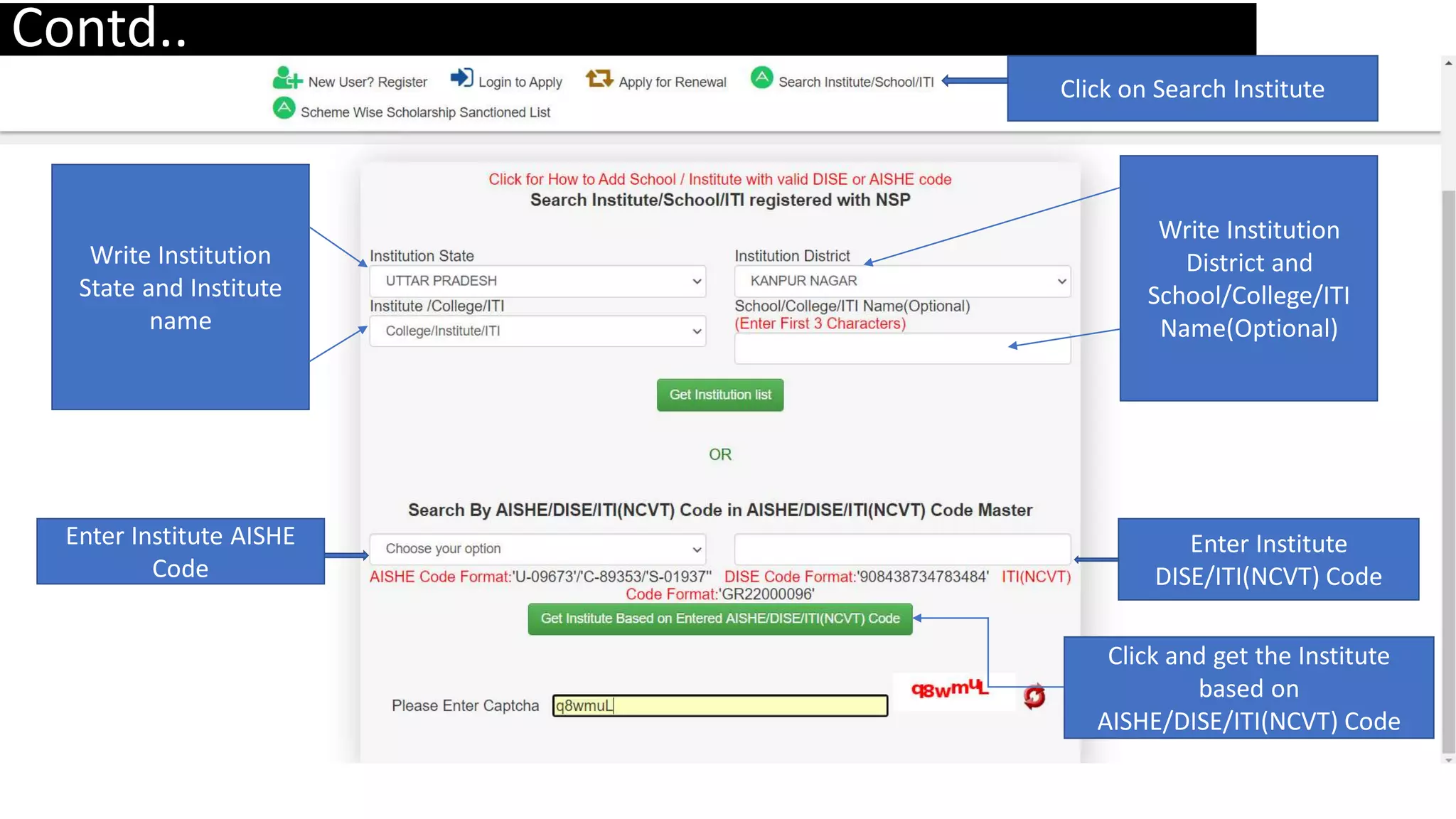Click the Scheme Wise Scholarship green icon
This screenshot has height=819, width=1456.
coord(284,108)
